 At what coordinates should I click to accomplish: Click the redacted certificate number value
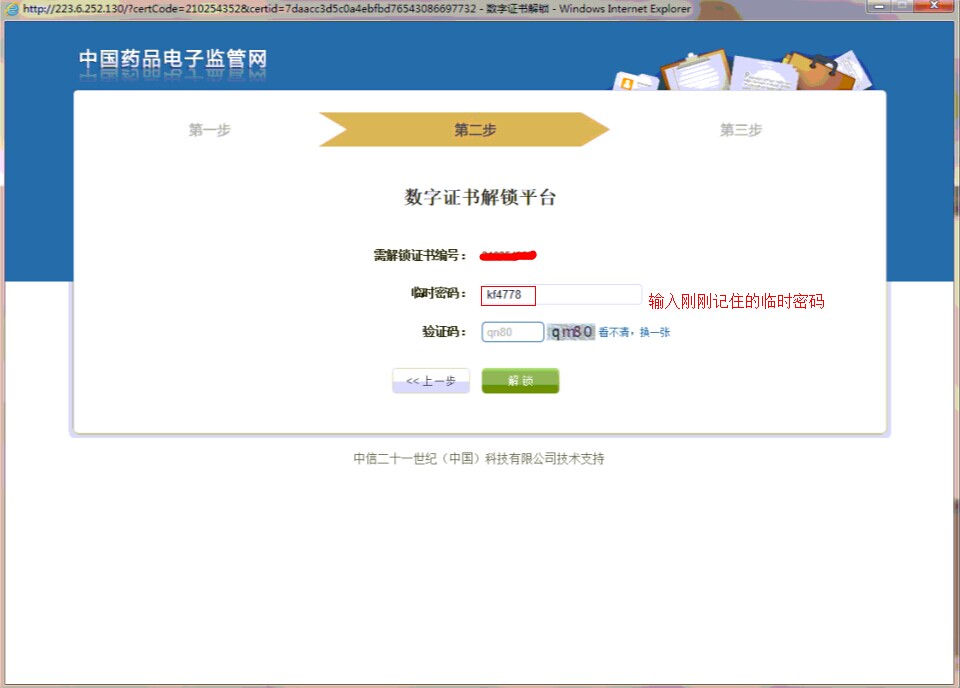(x=509, y=255)
